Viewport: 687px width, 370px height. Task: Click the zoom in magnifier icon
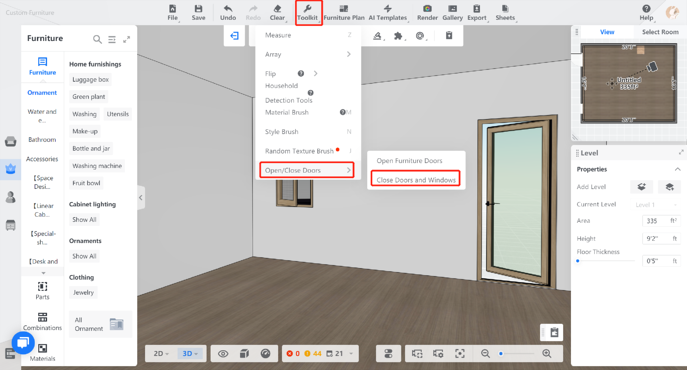coord(547,353)
